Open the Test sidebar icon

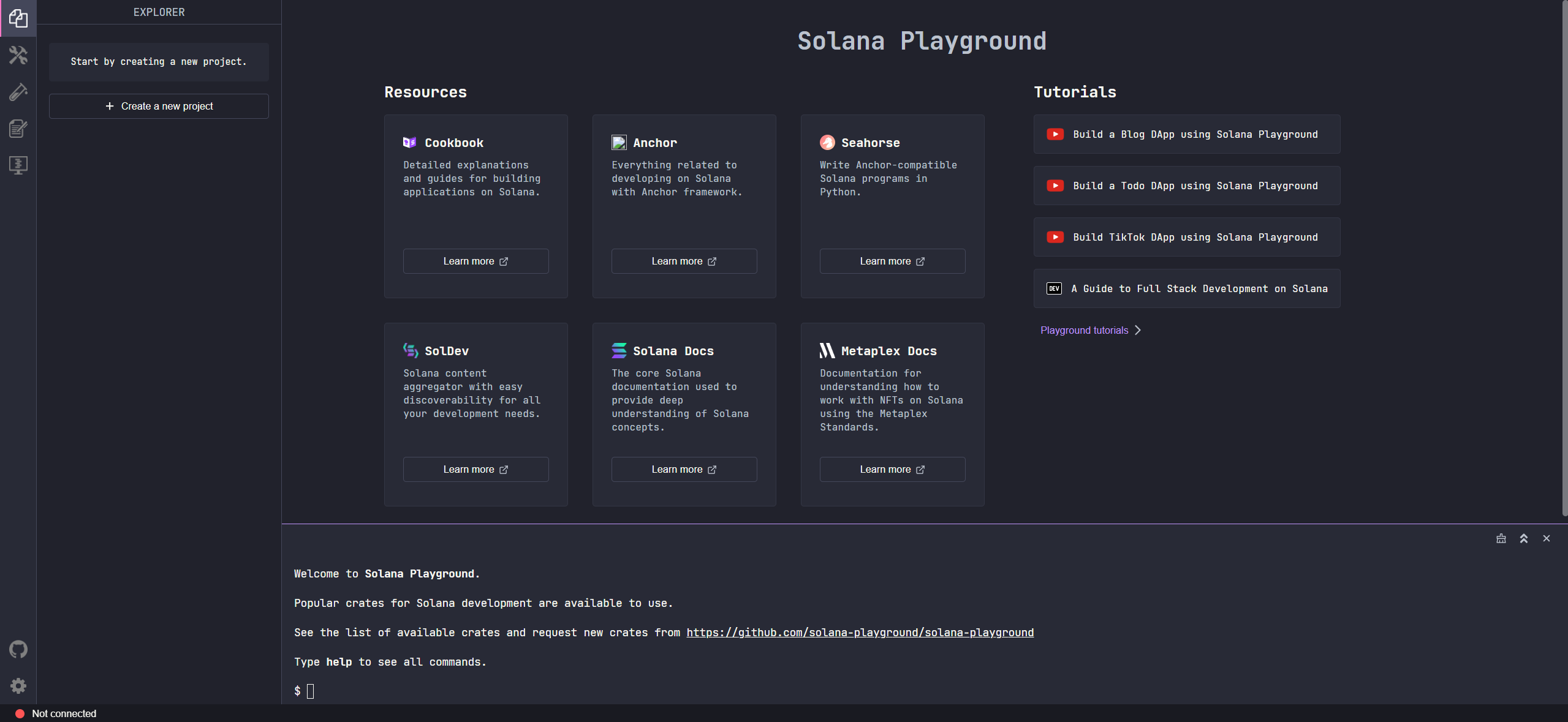[18, 92]
